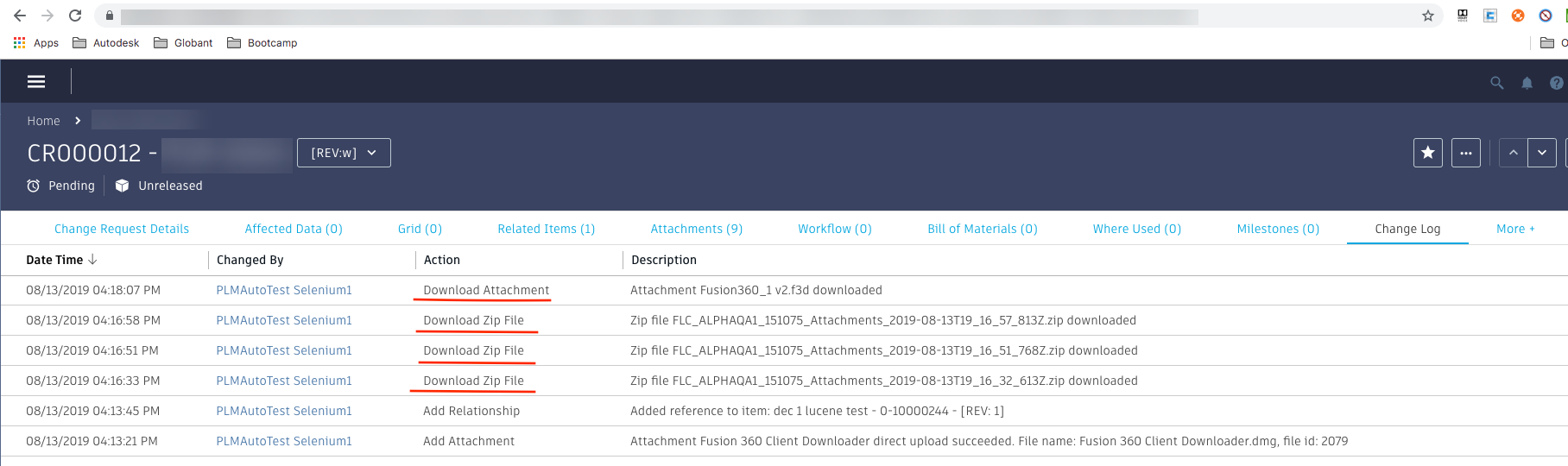Click the Unreleased cube icon

click(x=122, y=186)
